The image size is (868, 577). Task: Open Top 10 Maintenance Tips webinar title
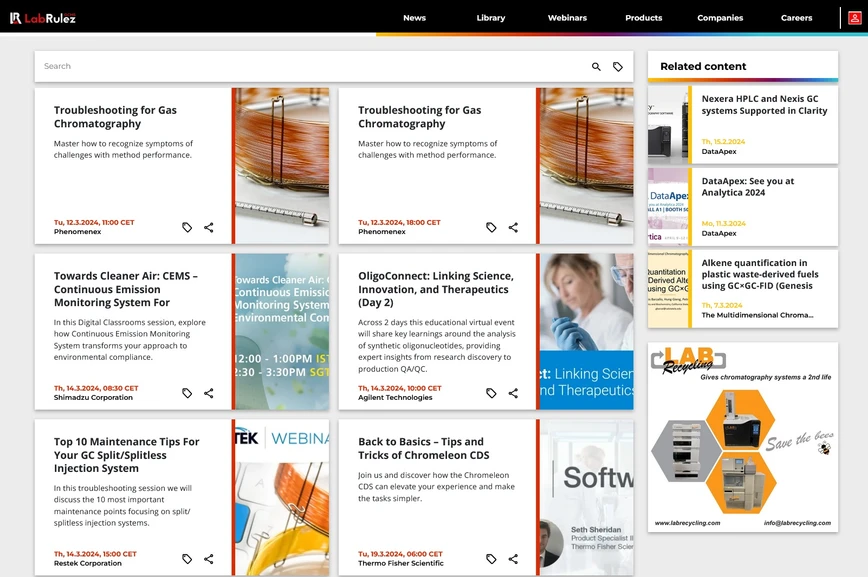coord(126,455)
